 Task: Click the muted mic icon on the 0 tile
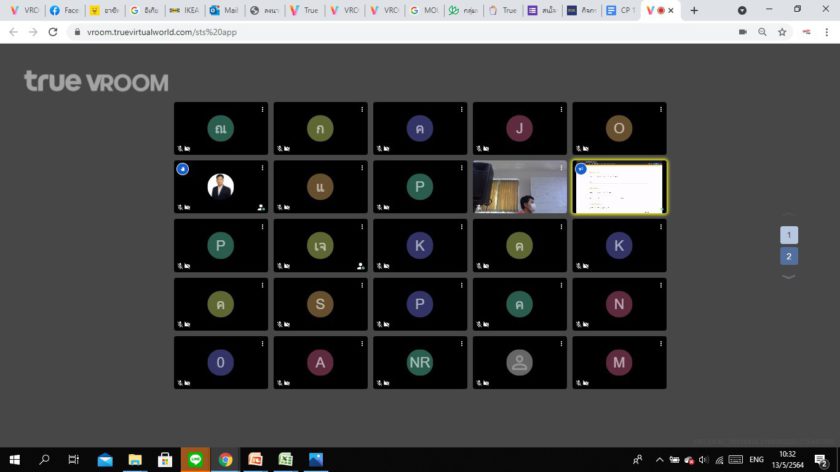click(x=181, y=382)
